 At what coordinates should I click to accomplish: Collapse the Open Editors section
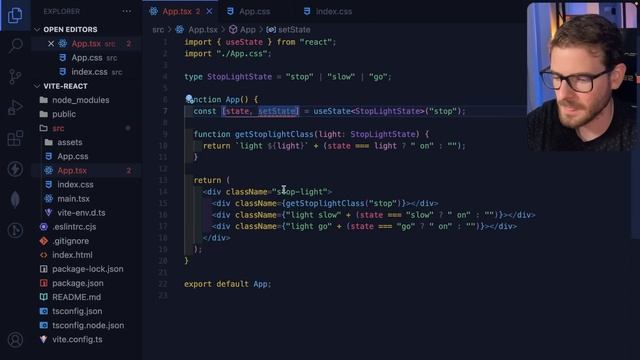coord(70,29)
